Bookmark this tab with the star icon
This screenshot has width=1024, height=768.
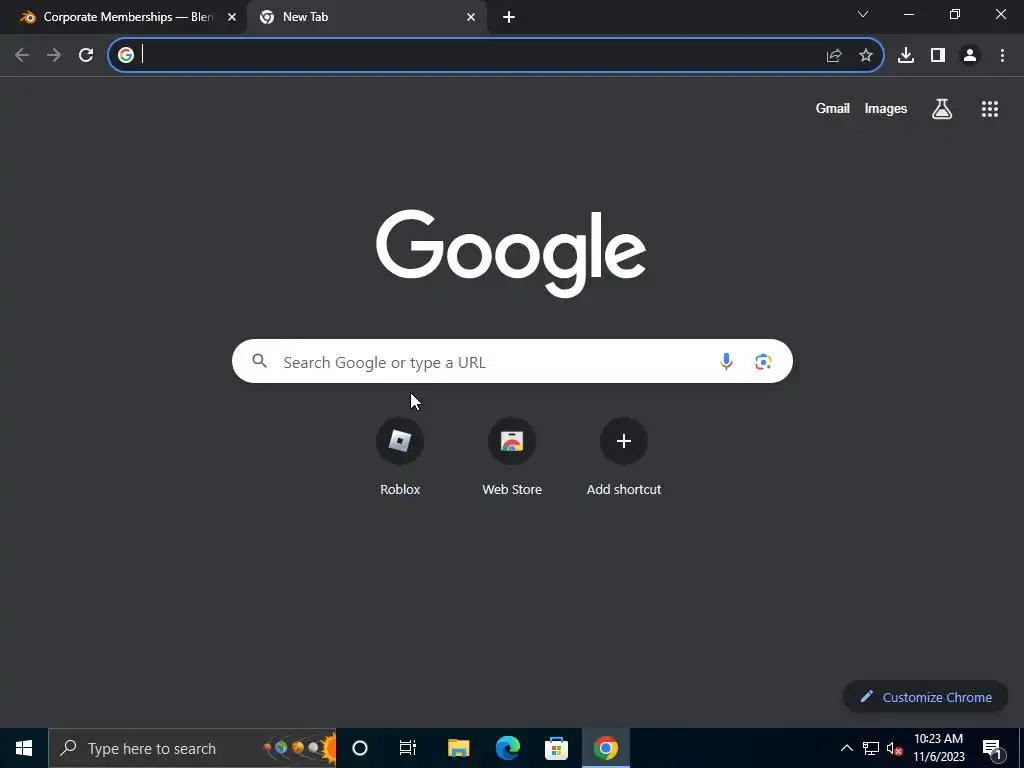pos(866,56)
